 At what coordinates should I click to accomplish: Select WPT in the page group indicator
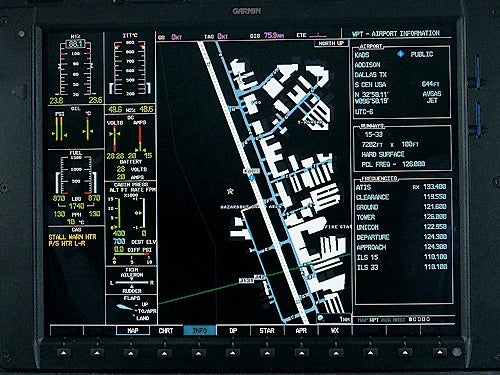[374, 320]
